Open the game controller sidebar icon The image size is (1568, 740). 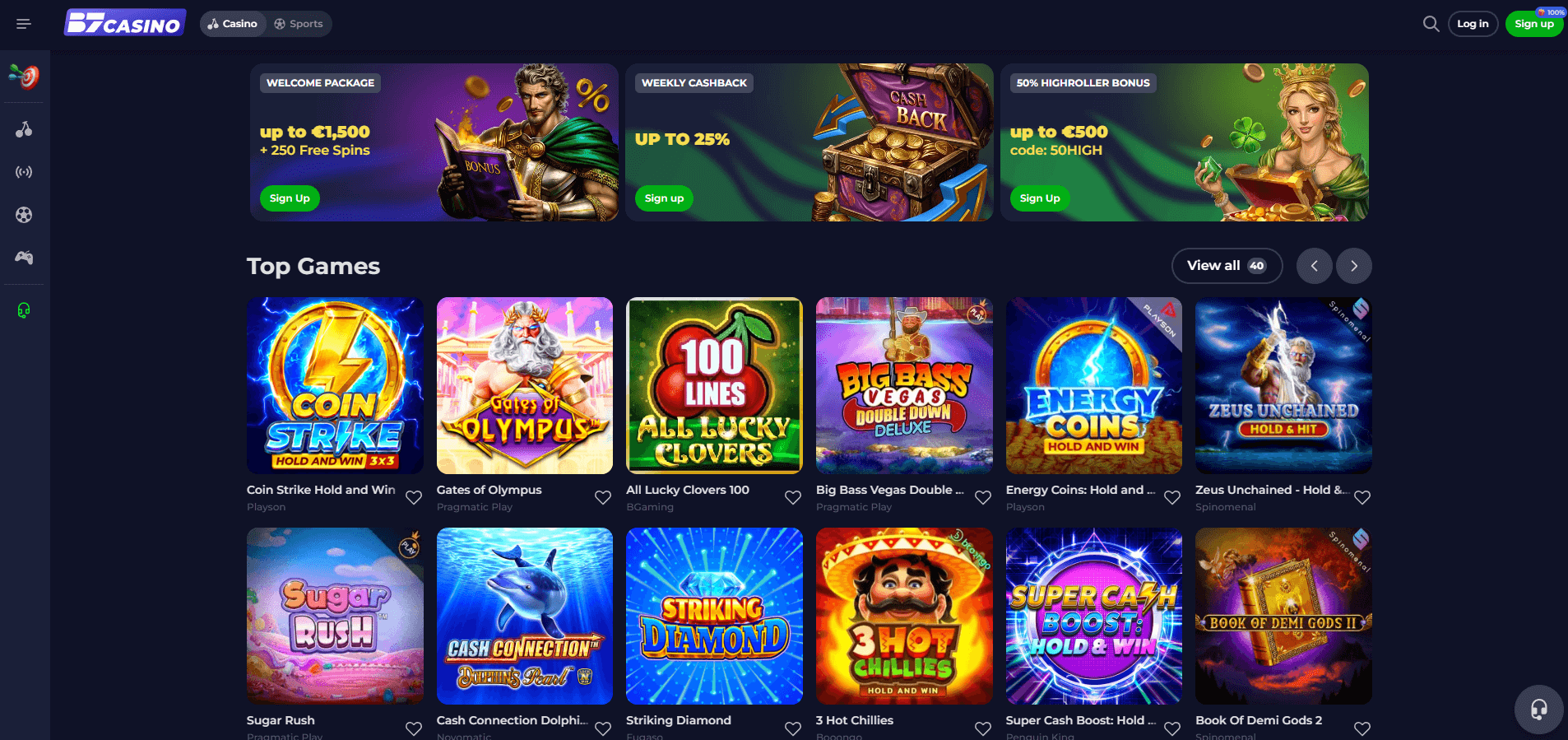[24, 258]
